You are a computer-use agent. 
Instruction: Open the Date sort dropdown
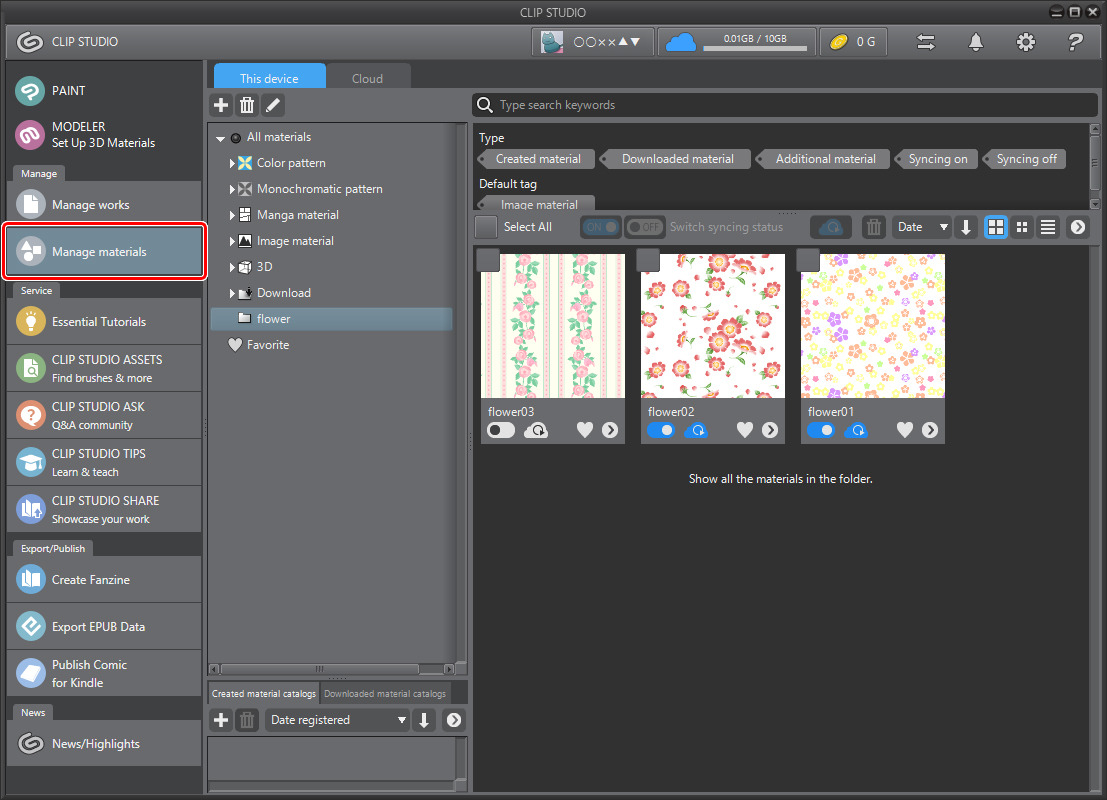921,227
